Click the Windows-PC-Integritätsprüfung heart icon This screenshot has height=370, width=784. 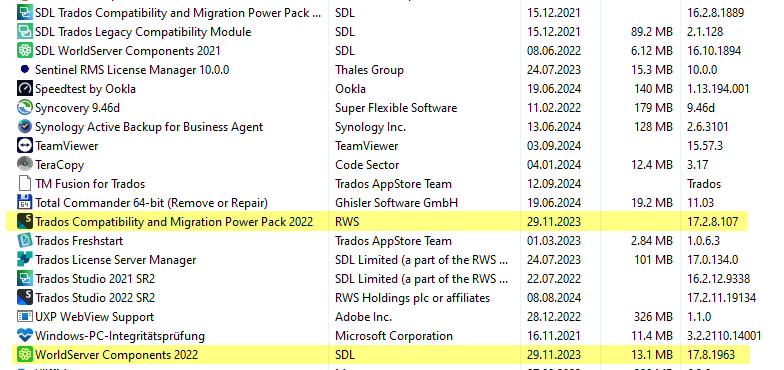click(24, 336)
